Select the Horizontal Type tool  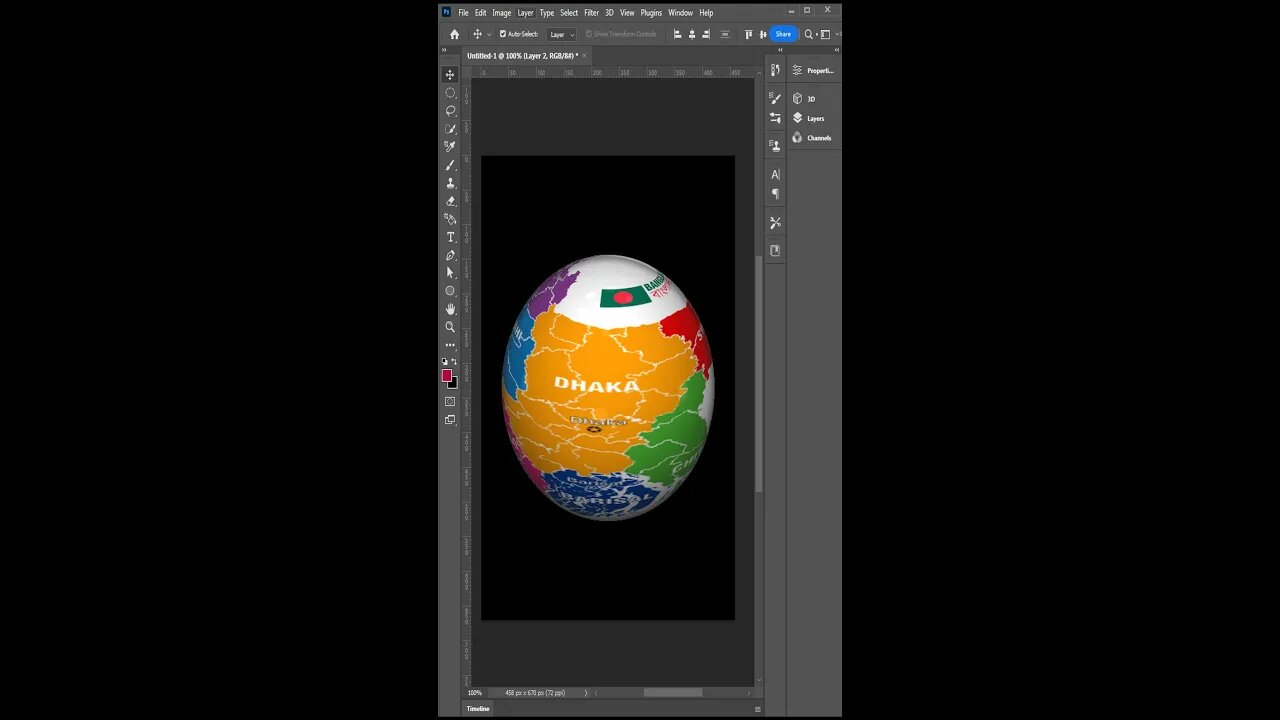[450, 237]
